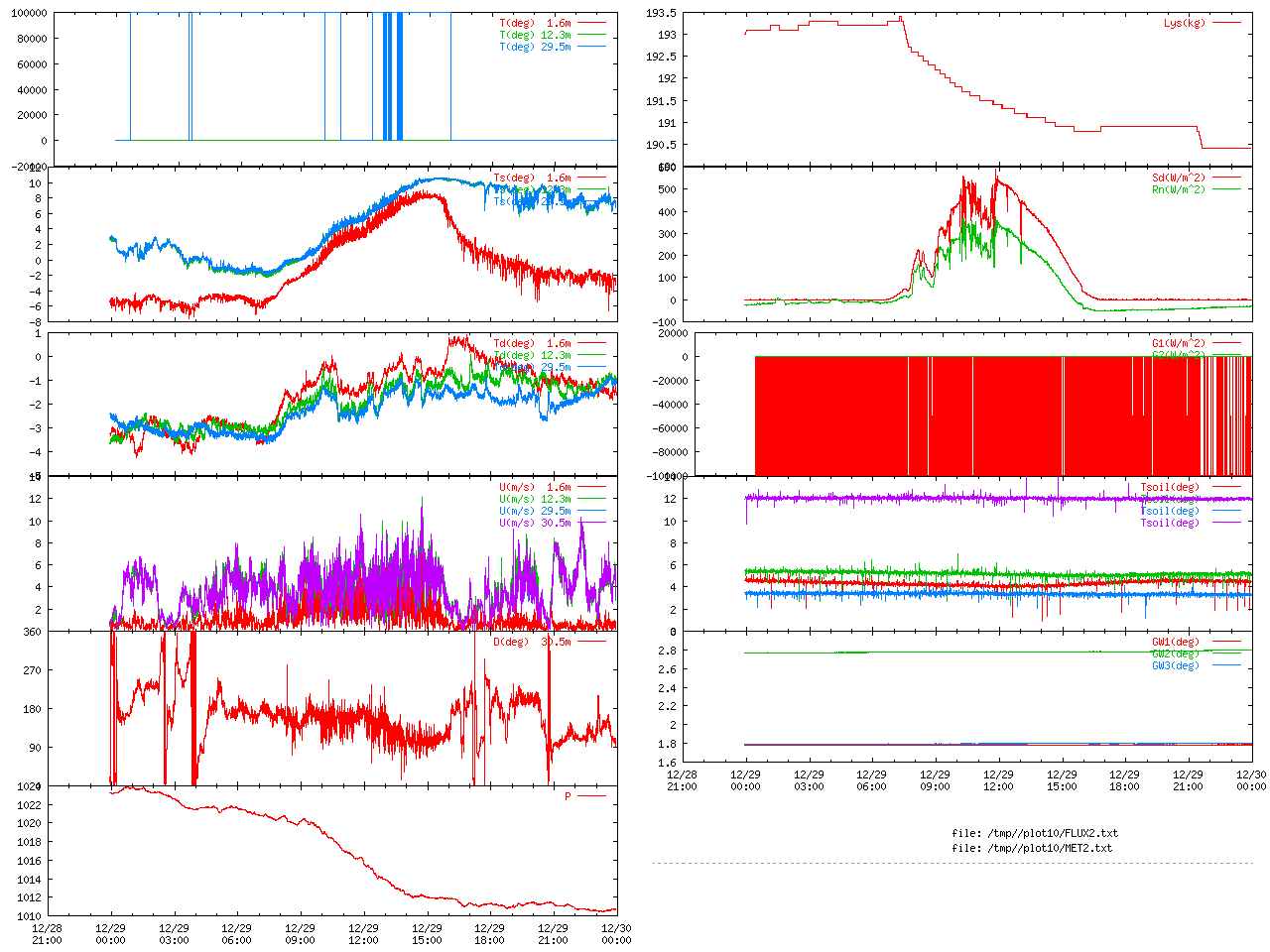Click '12/28 21:00' under the groundwater plot
1270x952 pixels.
682,780
